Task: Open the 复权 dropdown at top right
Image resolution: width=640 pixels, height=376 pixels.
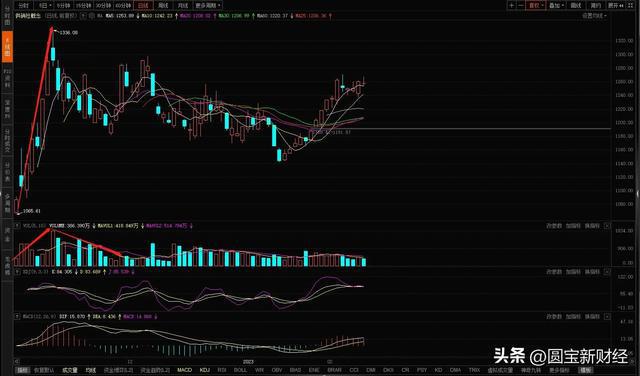Action: [x=536, y=5]
